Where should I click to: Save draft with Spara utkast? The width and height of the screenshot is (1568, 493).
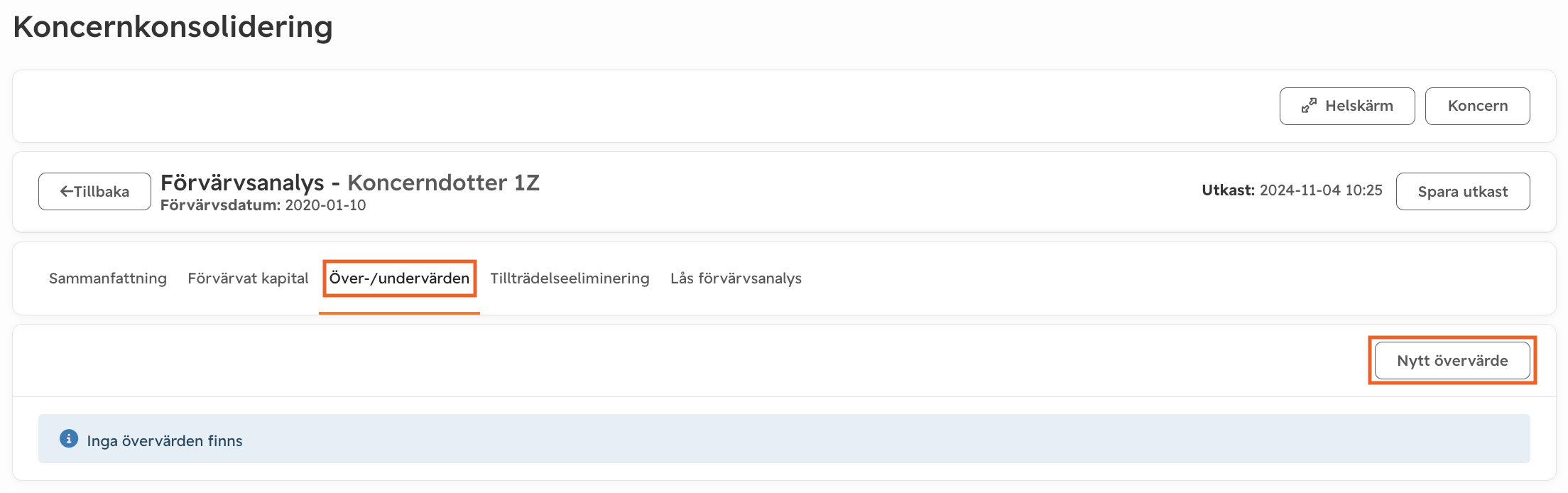[1462, 192]
